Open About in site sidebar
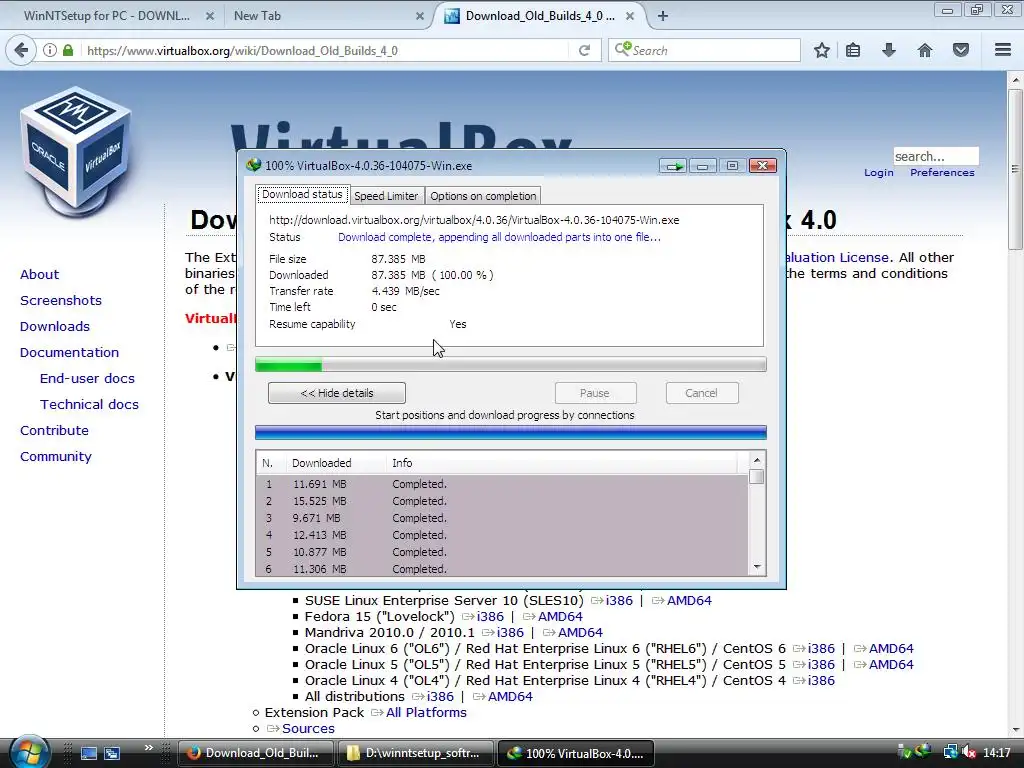This screenshot has width=1024, height=768. tap(39, 274)
